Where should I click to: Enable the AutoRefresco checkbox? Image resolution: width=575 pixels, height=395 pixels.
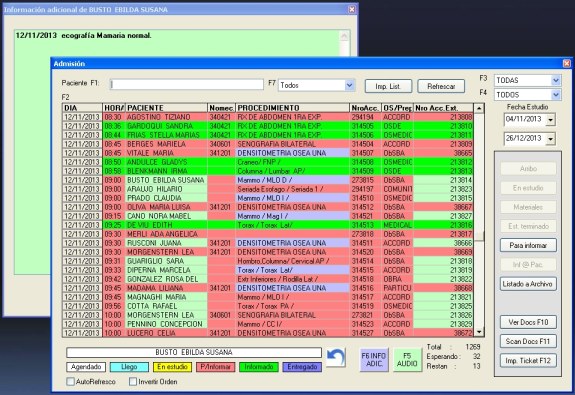coord(71,381)
